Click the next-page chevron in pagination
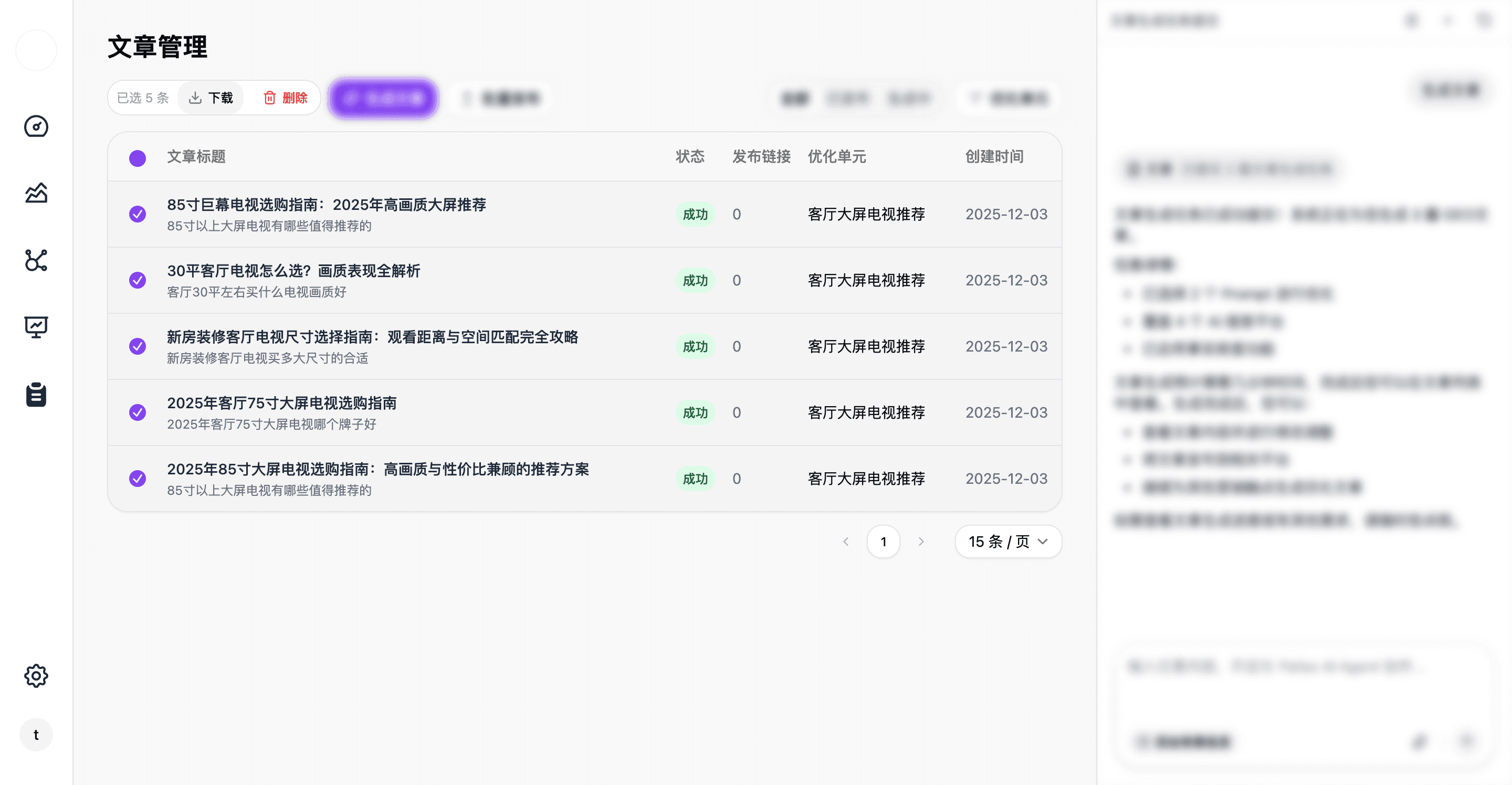 click(x=920, y=542)
